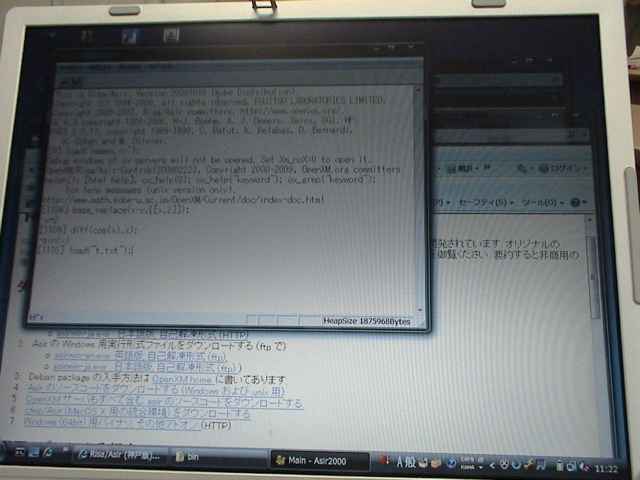Click the save icon in Asir toolbar

[x=77, y=82]
